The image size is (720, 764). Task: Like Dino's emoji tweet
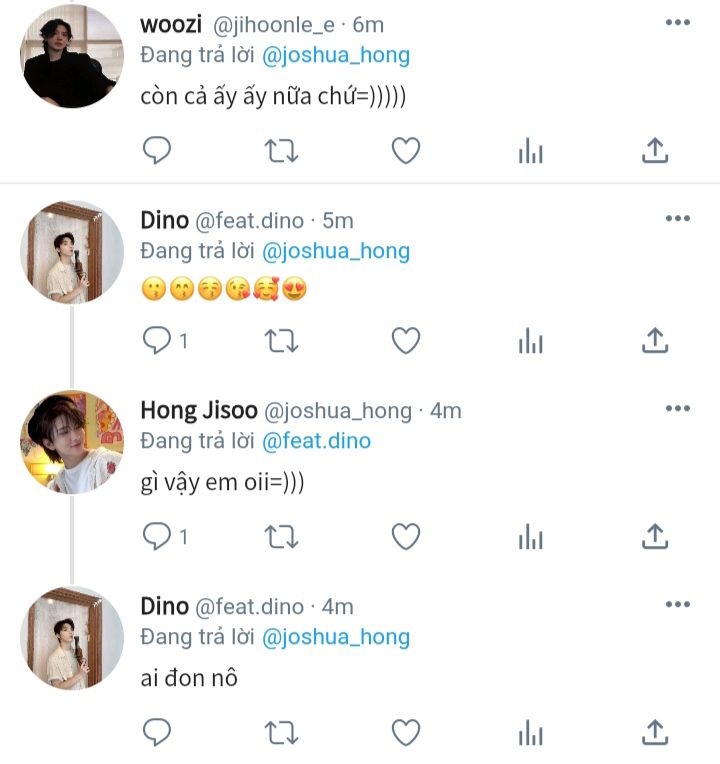pyautogui.click(x=406, y=340)
